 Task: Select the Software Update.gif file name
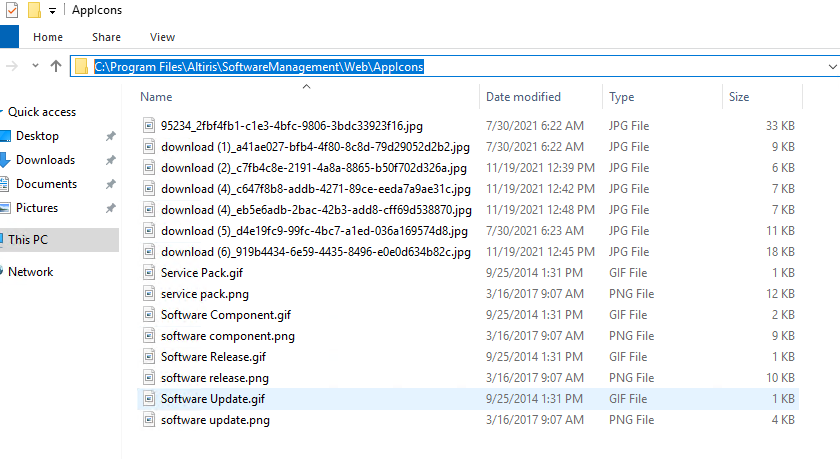point(213,398)
